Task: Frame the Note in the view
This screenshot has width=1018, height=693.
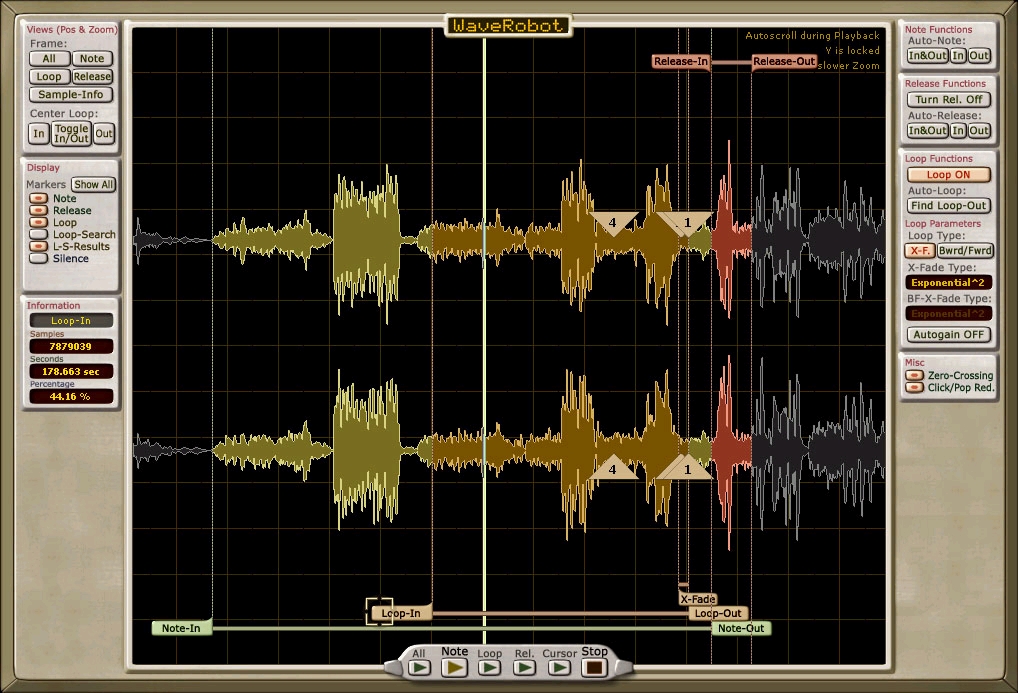Action: 92,58
